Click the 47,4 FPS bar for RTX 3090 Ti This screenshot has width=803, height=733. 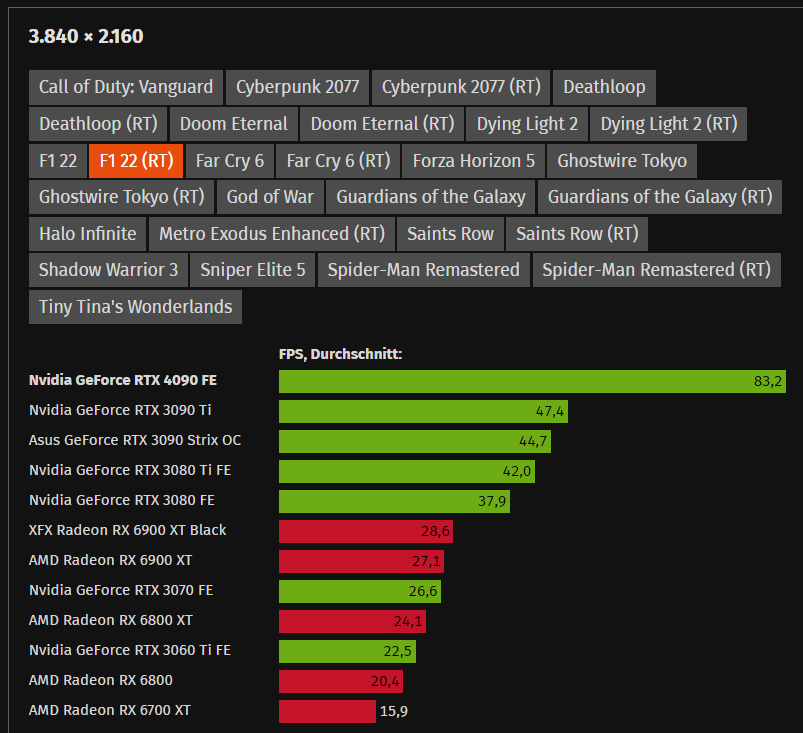pyautogui.click(x=423, y=411)
